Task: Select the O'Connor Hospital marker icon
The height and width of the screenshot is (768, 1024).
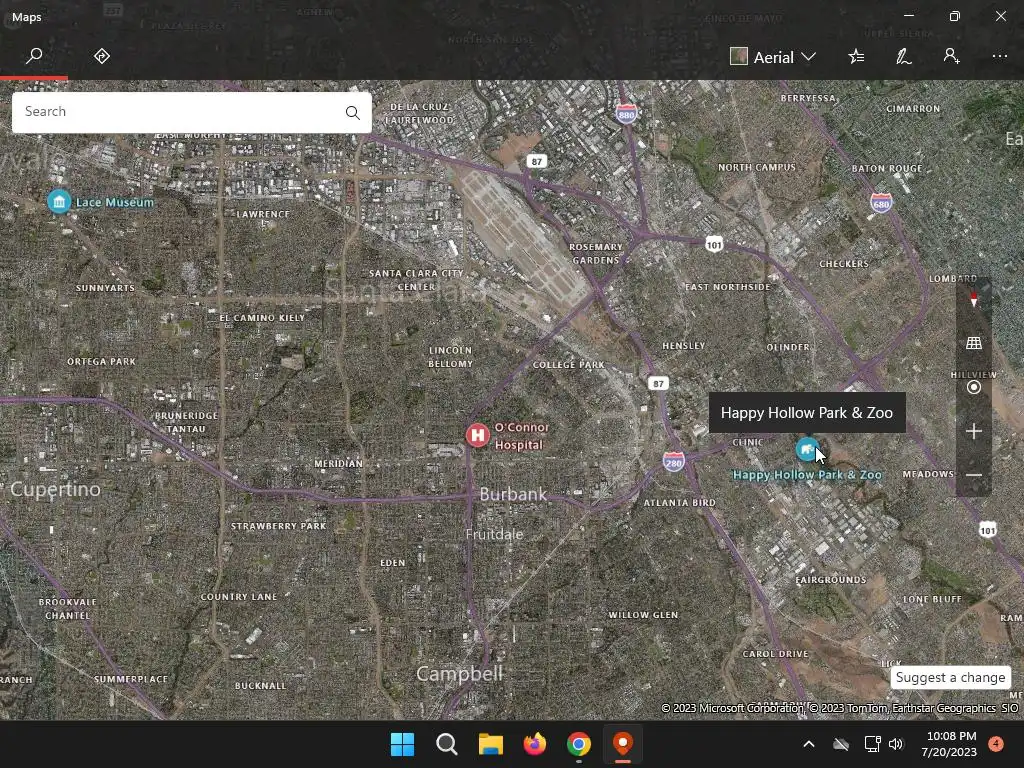Action: [477, 435]
